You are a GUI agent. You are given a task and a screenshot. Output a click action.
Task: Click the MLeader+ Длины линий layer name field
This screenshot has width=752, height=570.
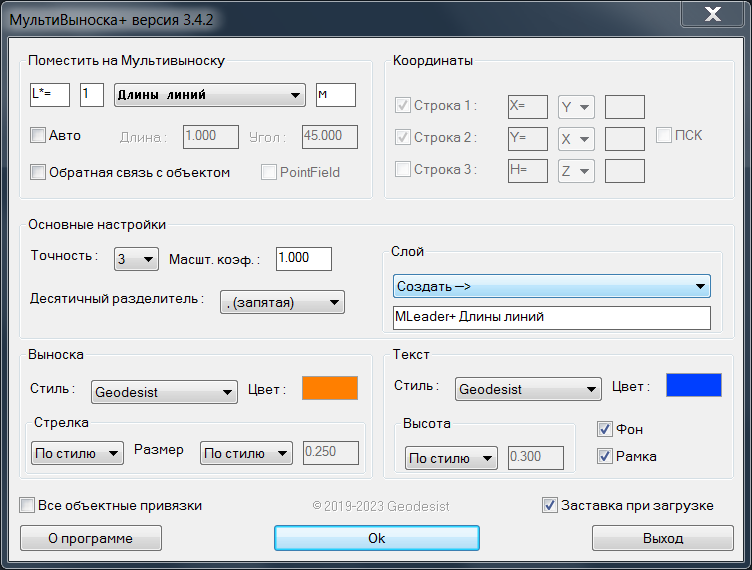click(551, 318)
